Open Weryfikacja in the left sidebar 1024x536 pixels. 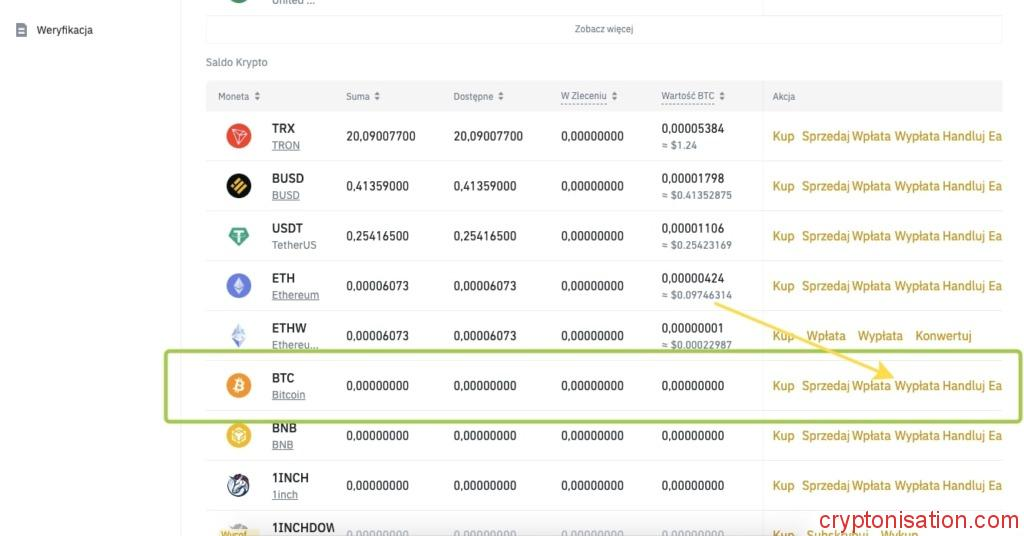coord(64,30)
